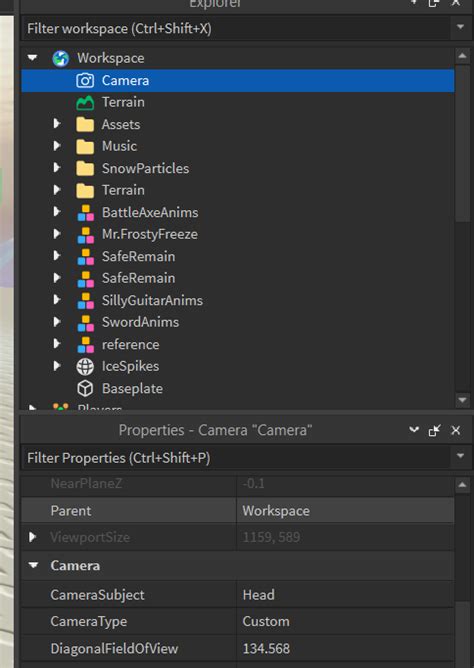Open the Filter workspace dropdown arrow

[x=460, y=27]
